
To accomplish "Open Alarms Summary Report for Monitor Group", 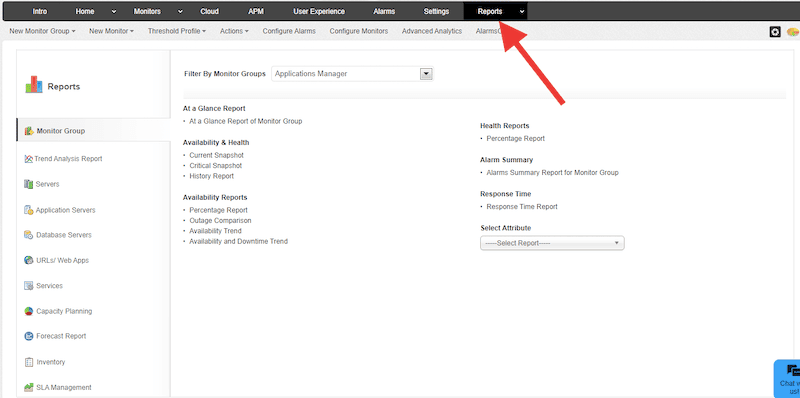I will [553, 172].
